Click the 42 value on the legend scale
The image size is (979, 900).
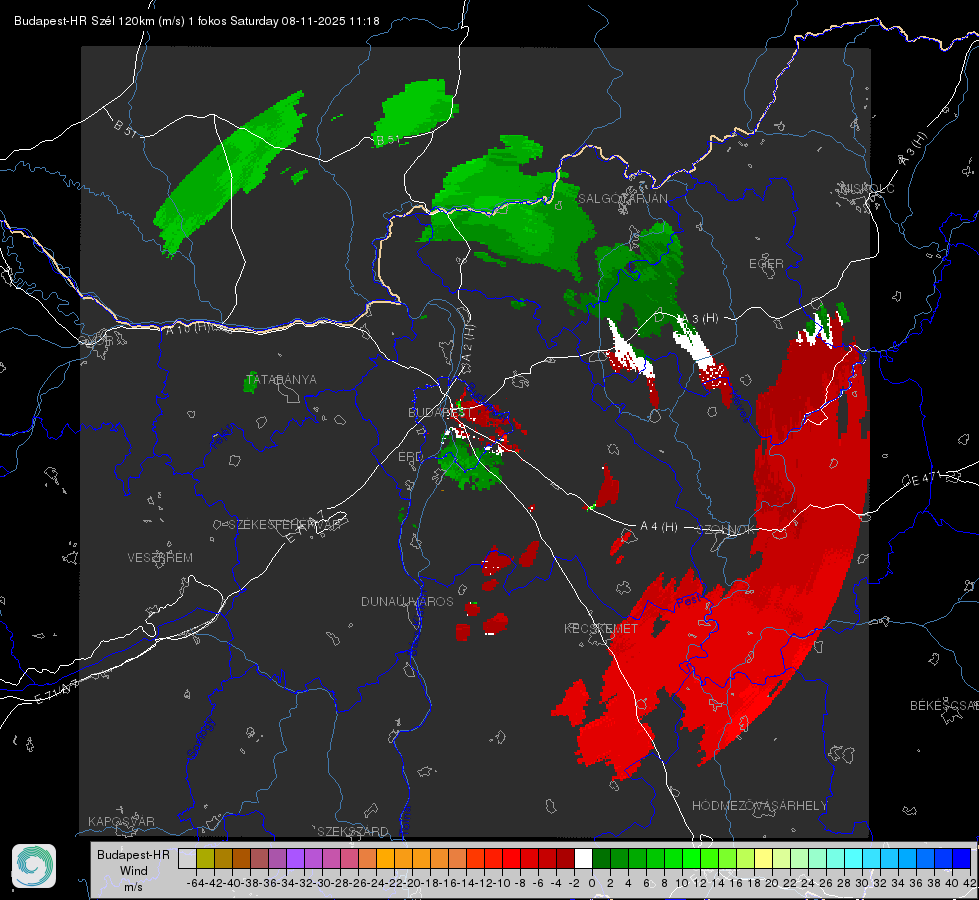970,883
